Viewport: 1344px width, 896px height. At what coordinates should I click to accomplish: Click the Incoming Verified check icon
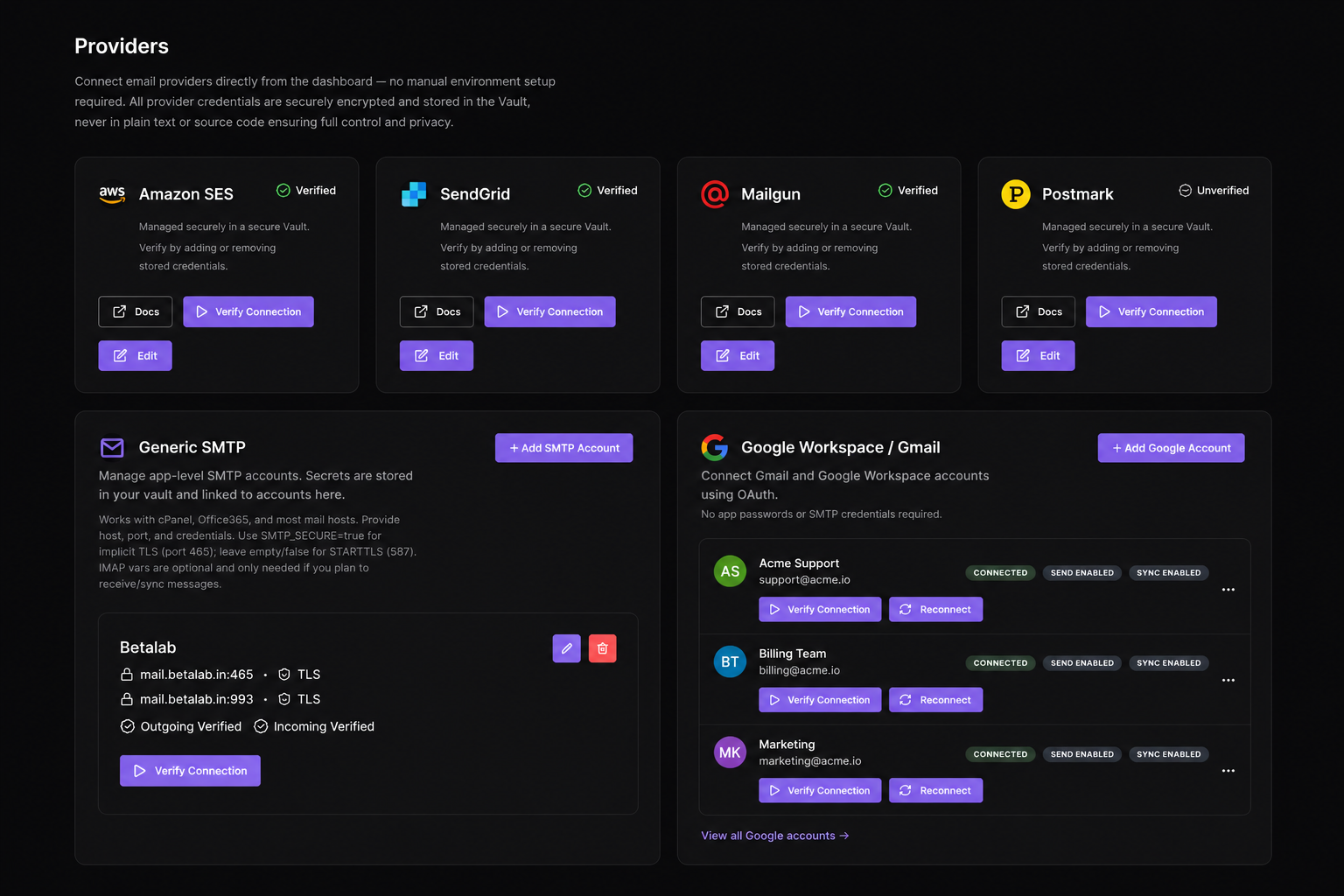click(261, 726)
